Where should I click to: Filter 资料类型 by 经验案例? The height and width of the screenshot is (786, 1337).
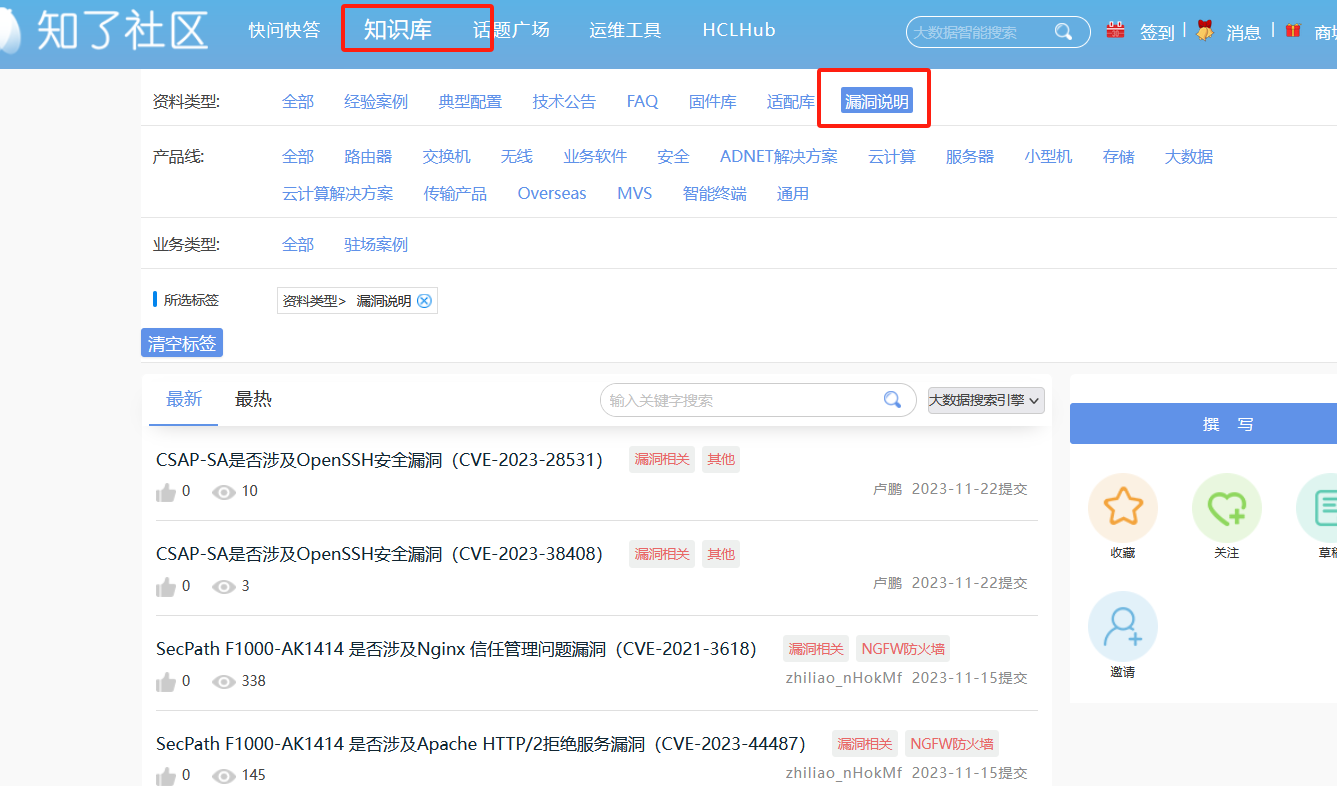(x=376, y=101)
